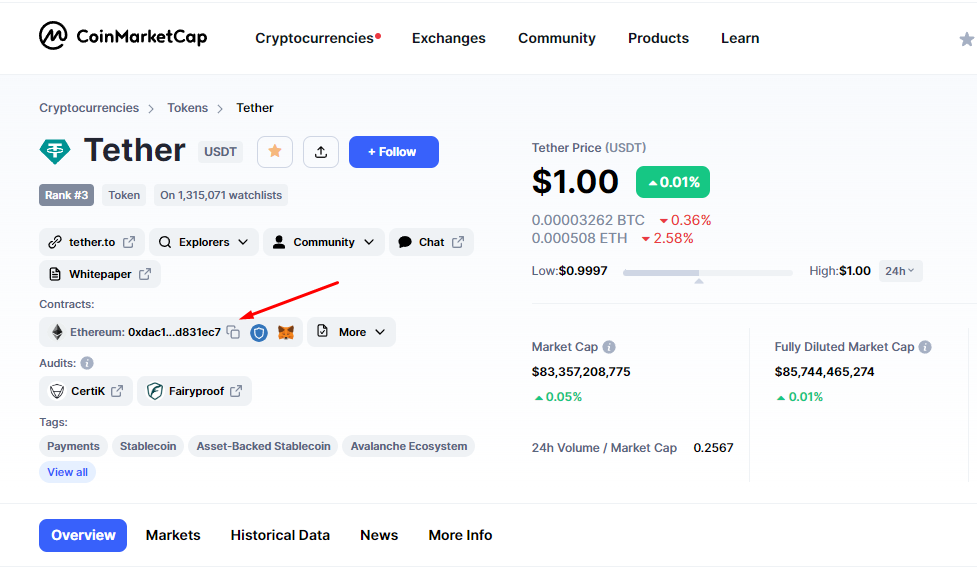Switch to the News tab
This screenshot has height=578, width=977.
pyautogui.click(x=379, y=535)
